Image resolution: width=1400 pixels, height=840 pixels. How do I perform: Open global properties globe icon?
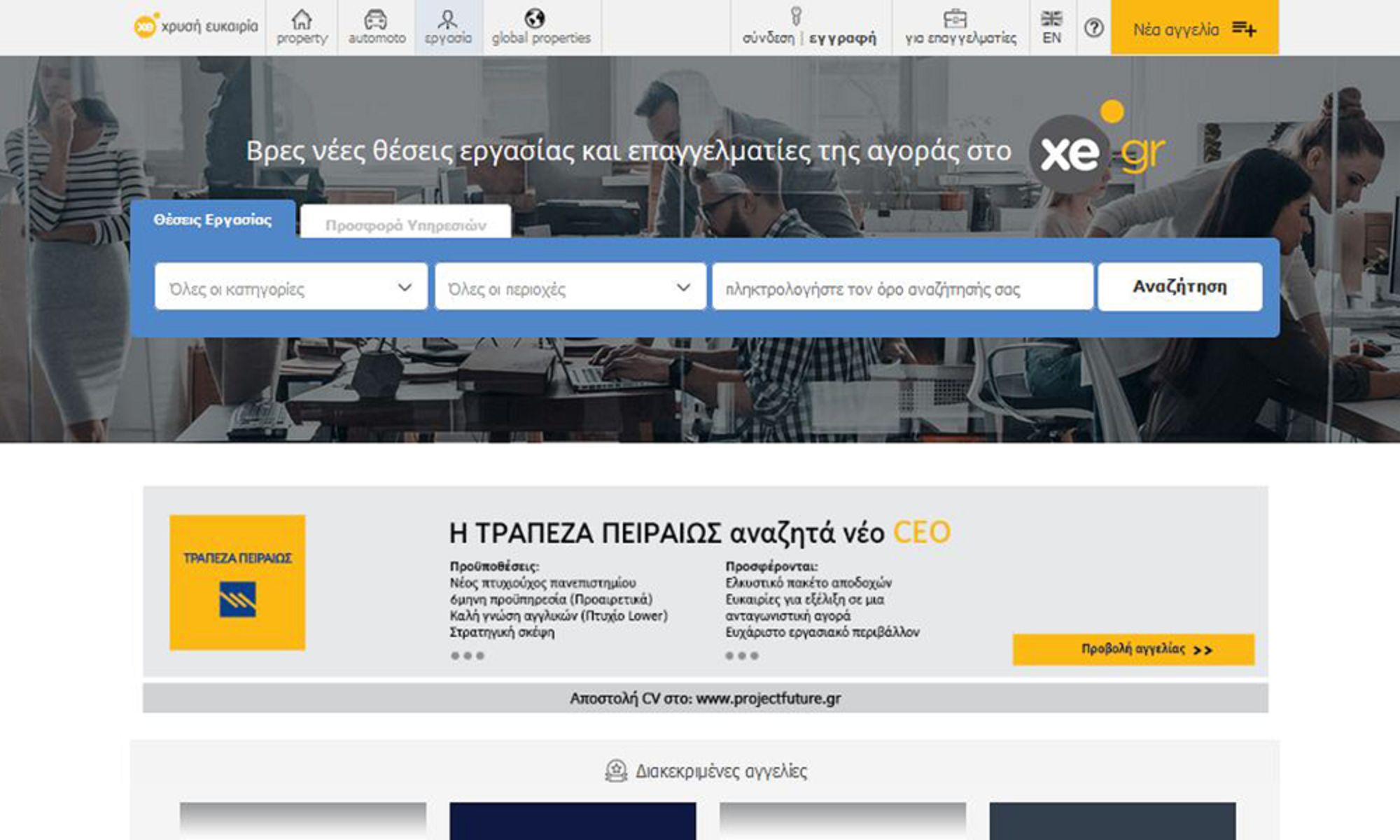[535, 18]
